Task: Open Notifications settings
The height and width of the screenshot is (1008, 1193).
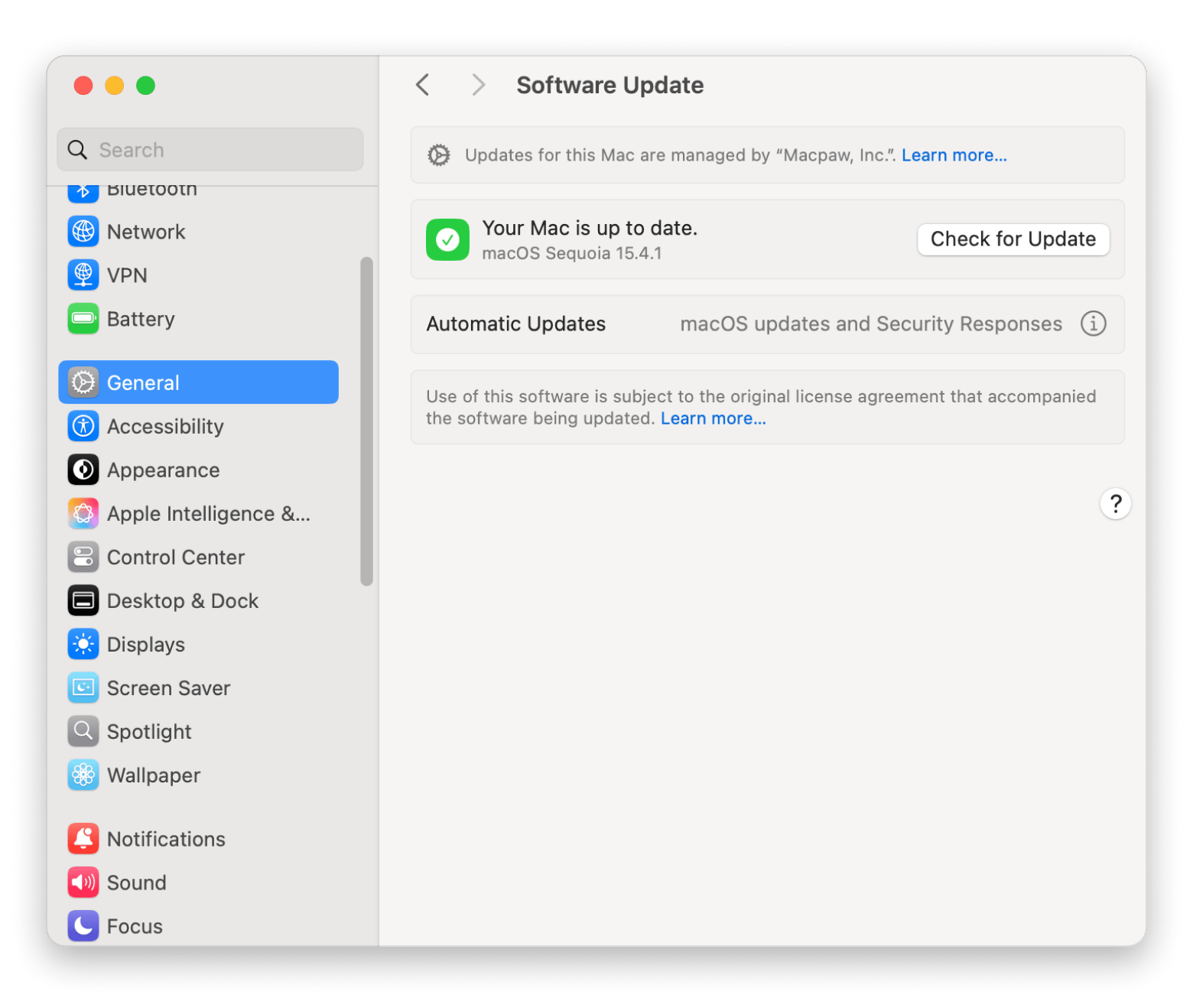Action: (166, 839)
